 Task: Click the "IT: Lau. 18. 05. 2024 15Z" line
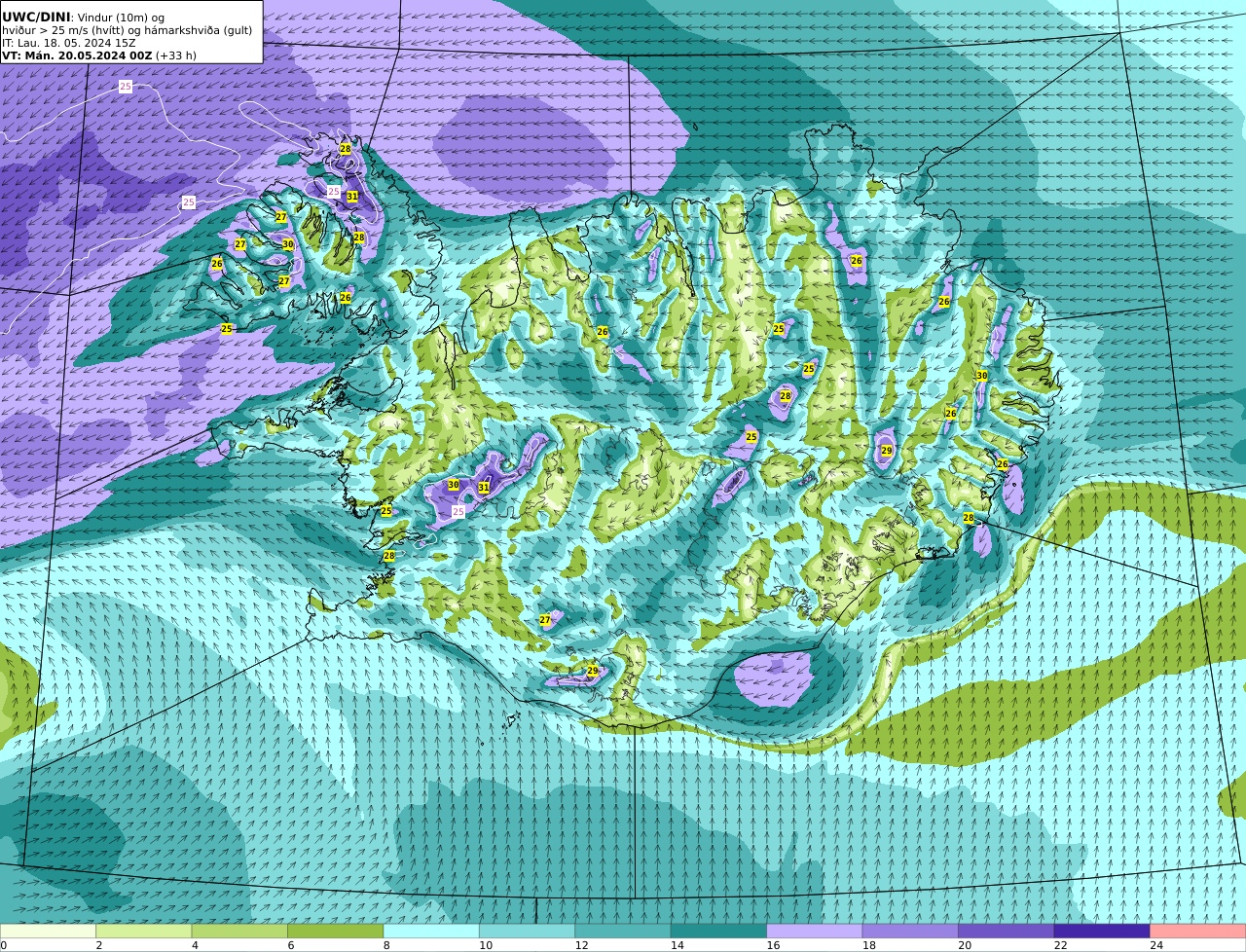[69, 43]
